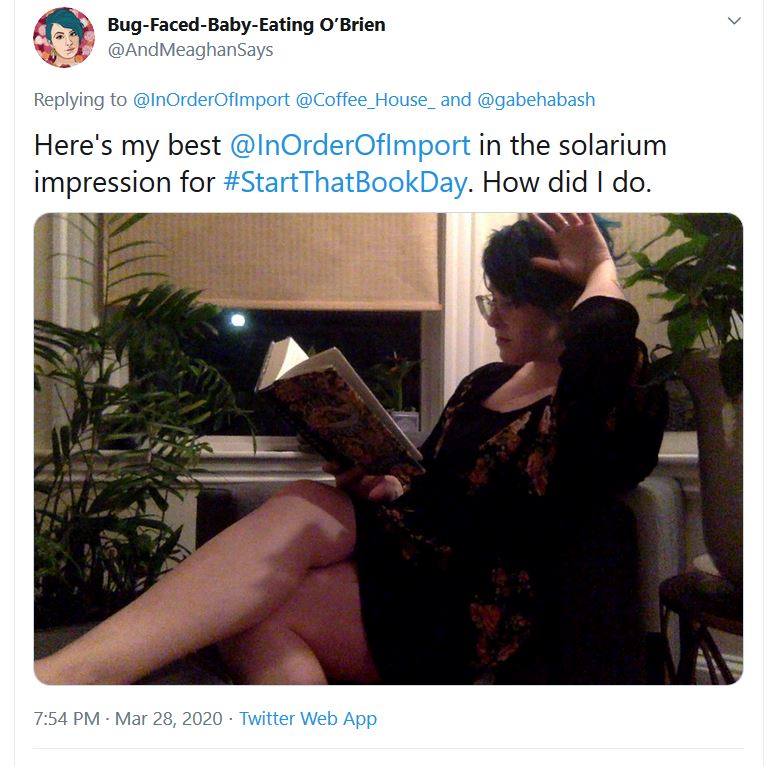Open the #StartThatBookDay hashtag

pos(345,182)
